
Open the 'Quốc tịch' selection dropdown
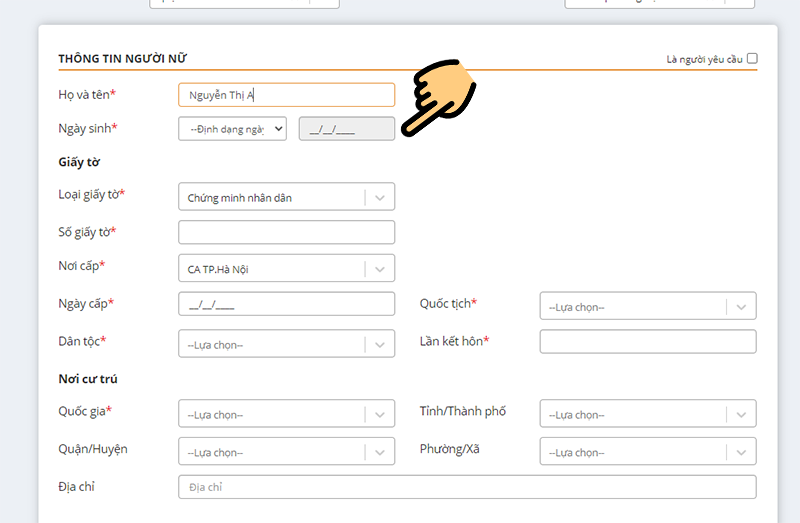click(x=648, y=306)
